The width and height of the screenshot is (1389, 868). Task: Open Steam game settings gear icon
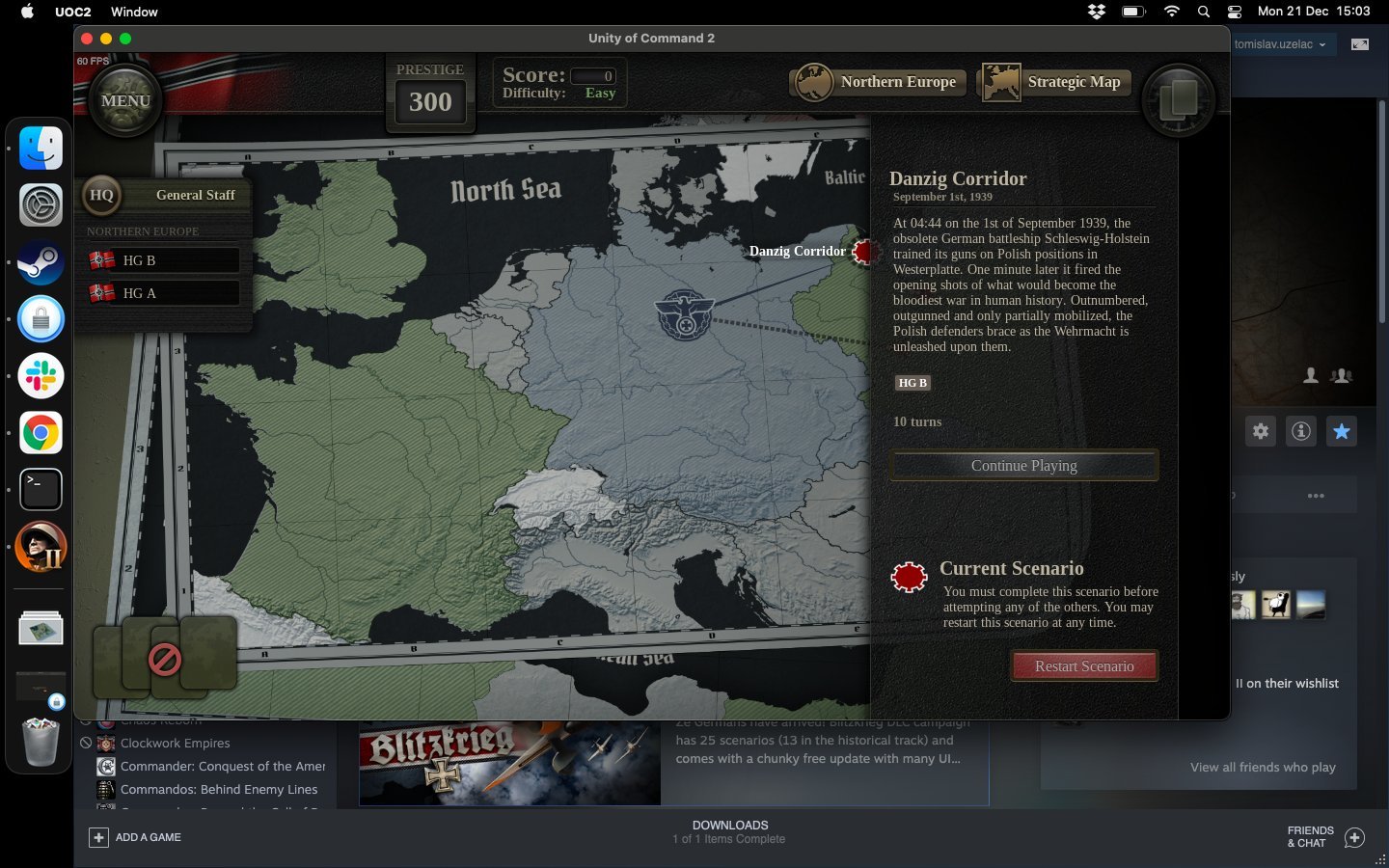(x=1261, y=431)
